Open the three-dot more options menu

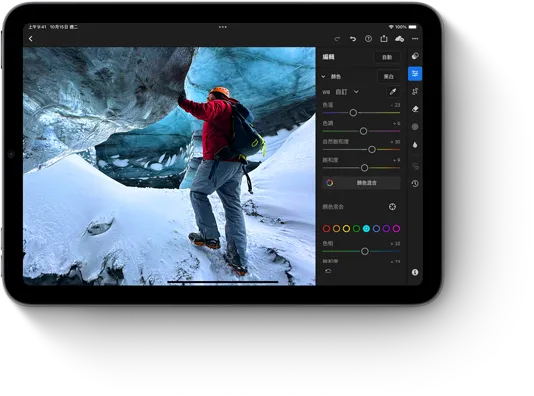click(x=415, y=39)
